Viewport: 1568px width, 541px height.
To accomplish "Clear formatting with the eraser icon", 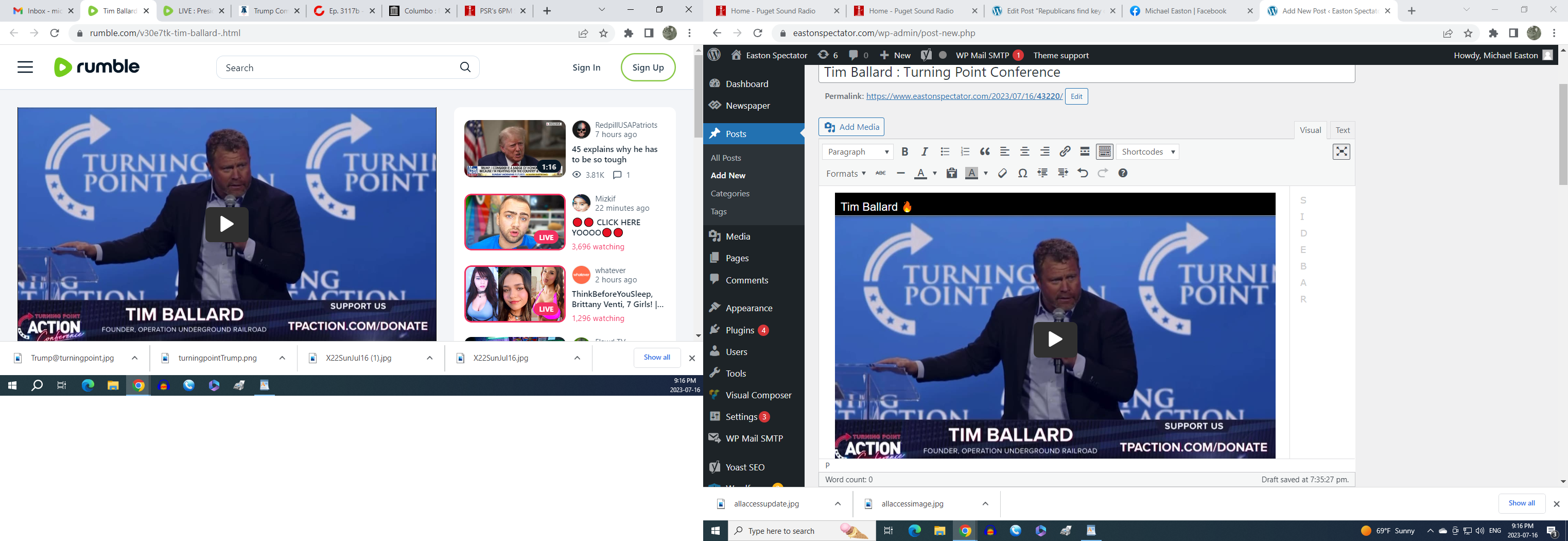I will click(x=1003, y=174).
